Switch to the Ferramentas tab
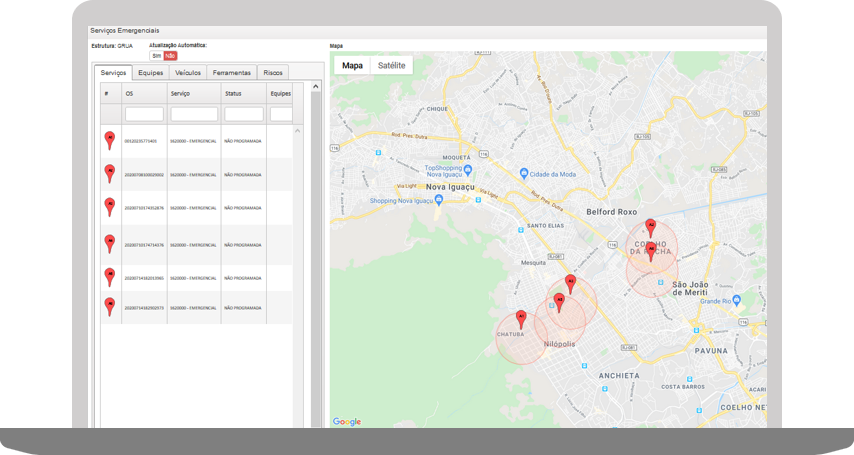This screenshot has height=455, width=854. [231, 73]
